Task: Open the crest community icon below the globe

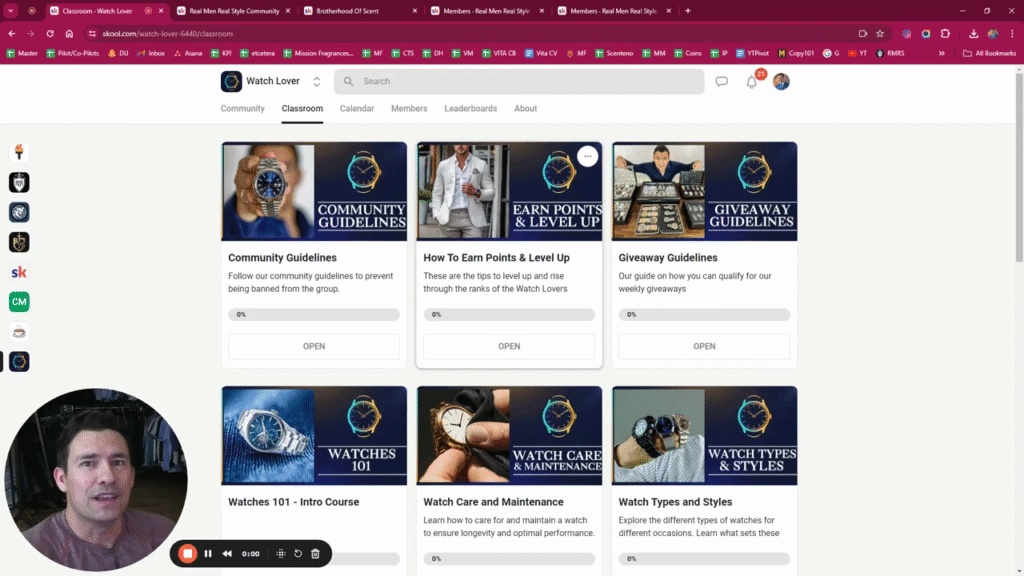Action: click(19, 242)
